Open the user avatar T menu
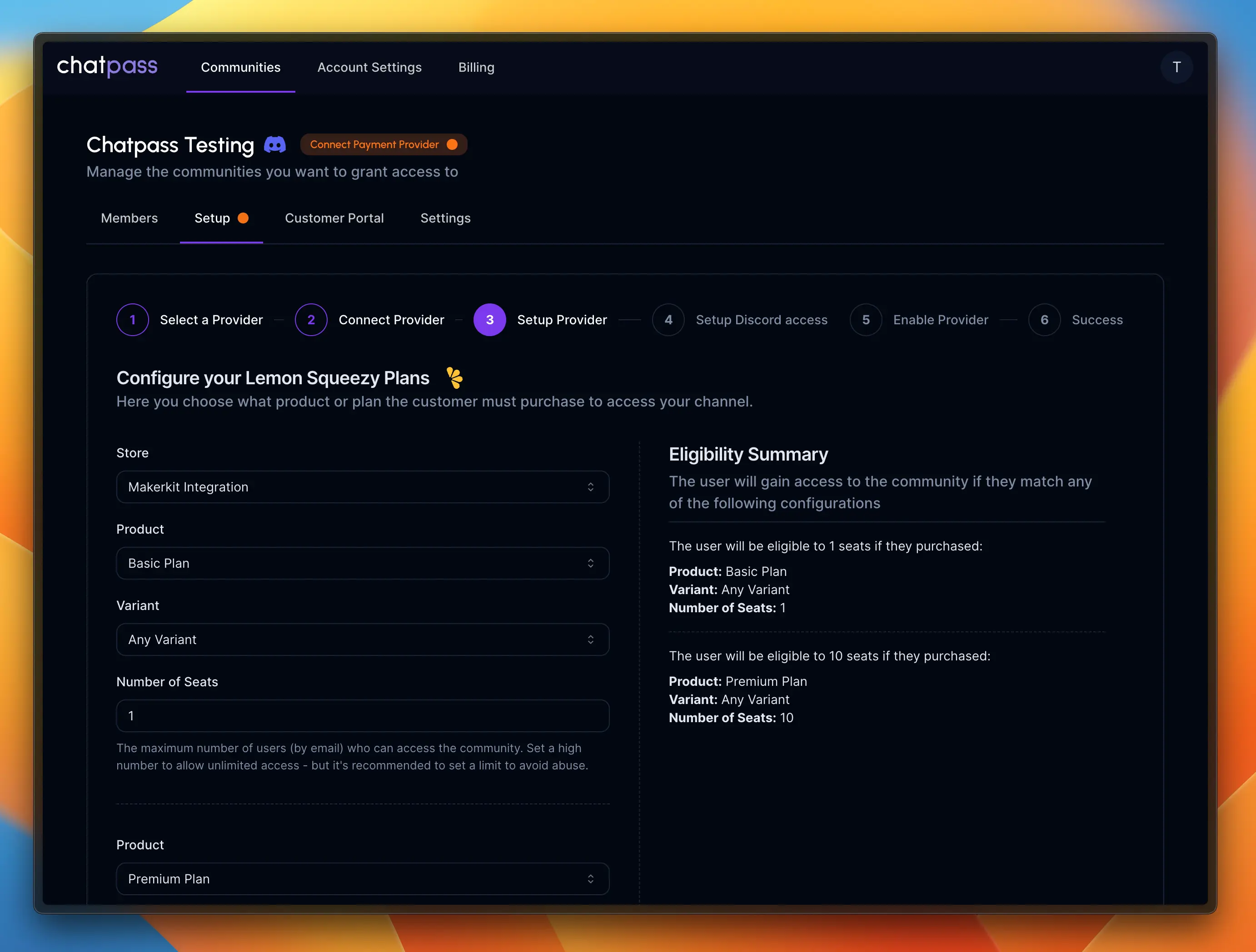 tap(1176, 67)
